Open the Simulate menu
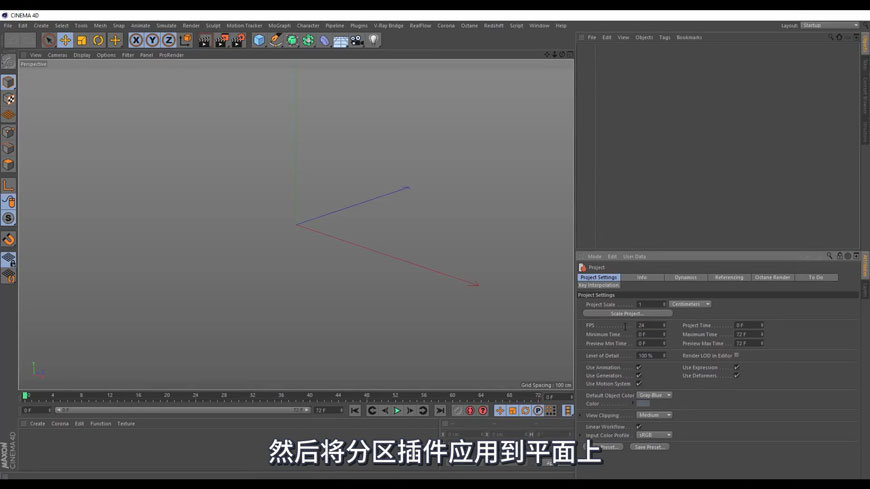Viewport: 870px width, 489px height. tap(166, 26)
